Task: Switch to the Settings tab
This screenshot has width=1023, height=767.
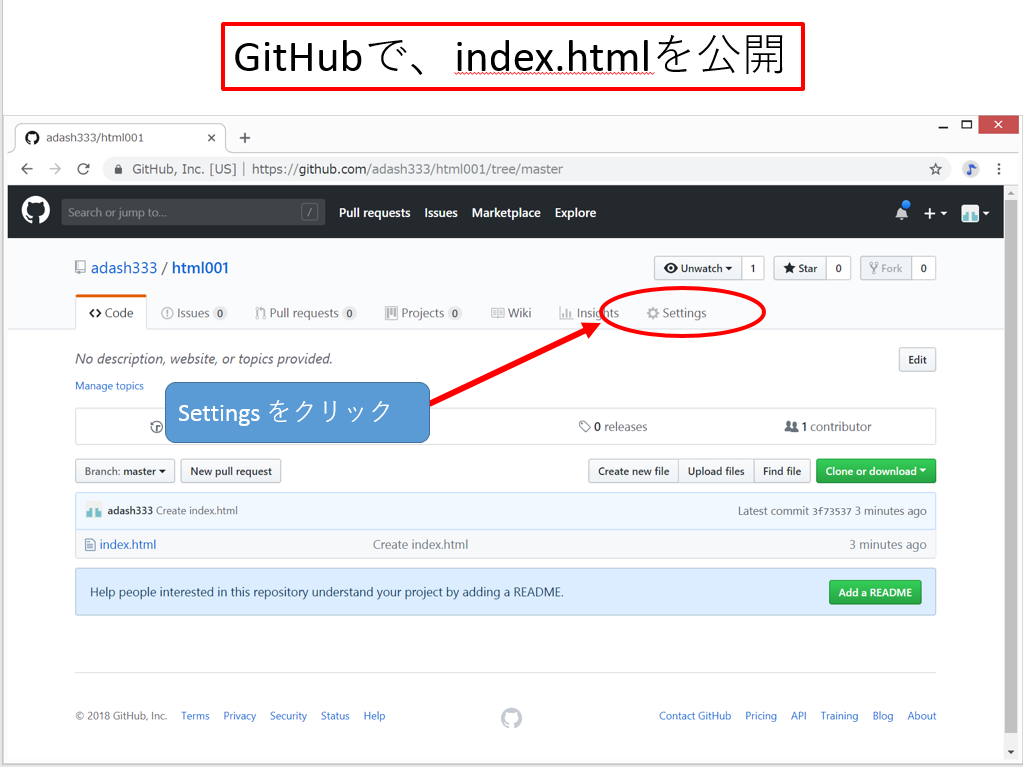Action: coord(677,313)
